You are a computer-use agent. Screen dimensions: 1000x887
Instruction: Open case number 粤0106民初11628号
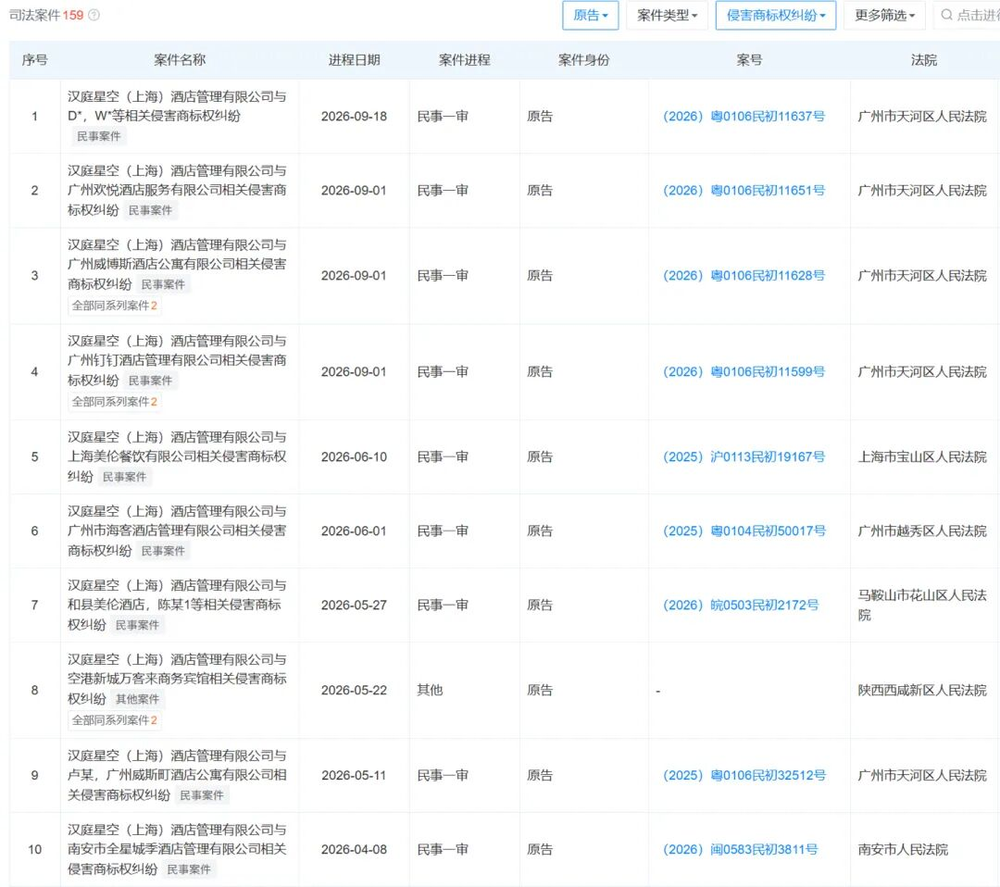[x=744, y=275]
